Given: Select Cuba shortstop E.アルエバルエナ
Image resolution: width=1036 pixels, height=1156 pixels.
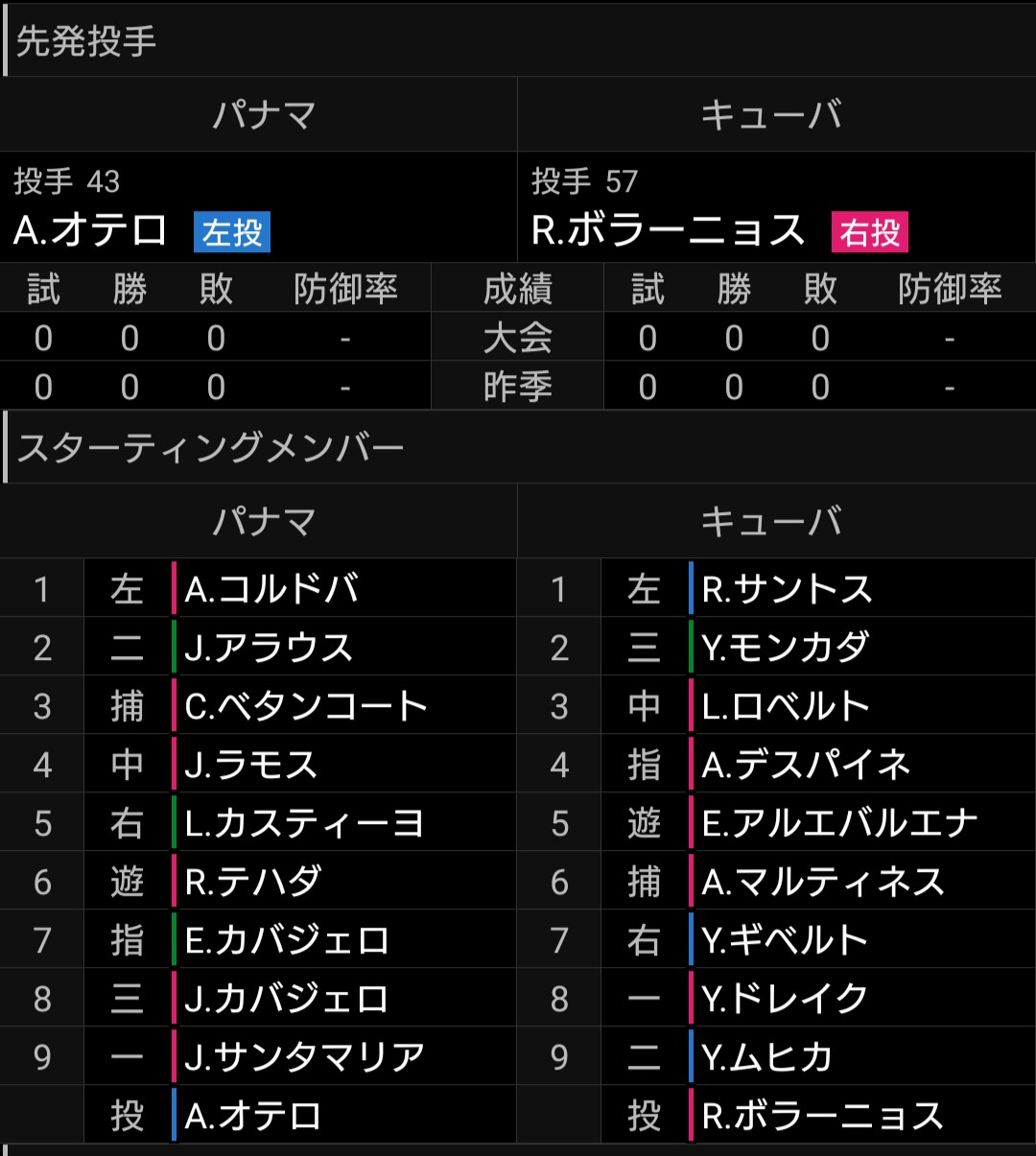Looking at the screenshot, I should (x=839, y=823).
